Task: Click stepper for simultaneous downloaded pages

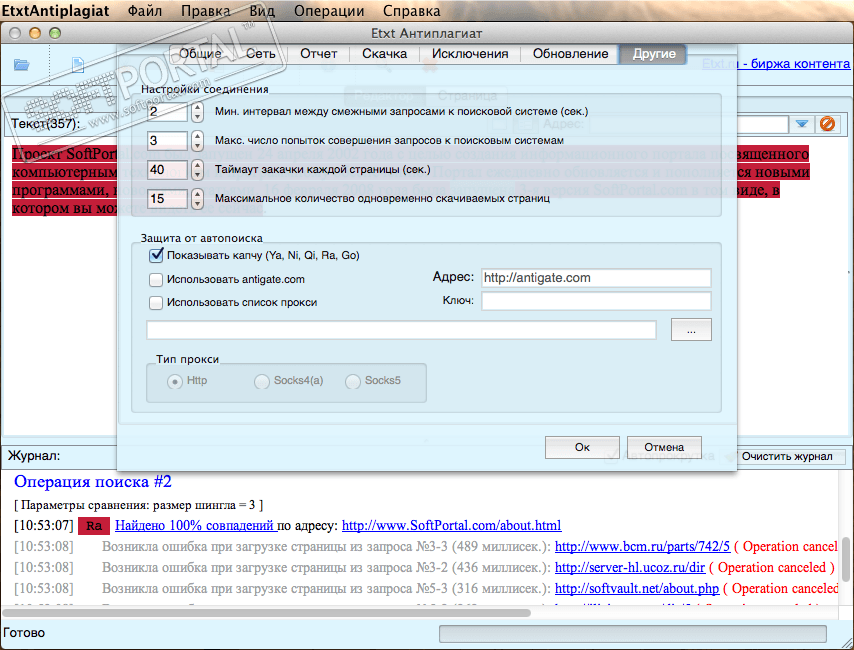Action: click(x=197, y=199)
